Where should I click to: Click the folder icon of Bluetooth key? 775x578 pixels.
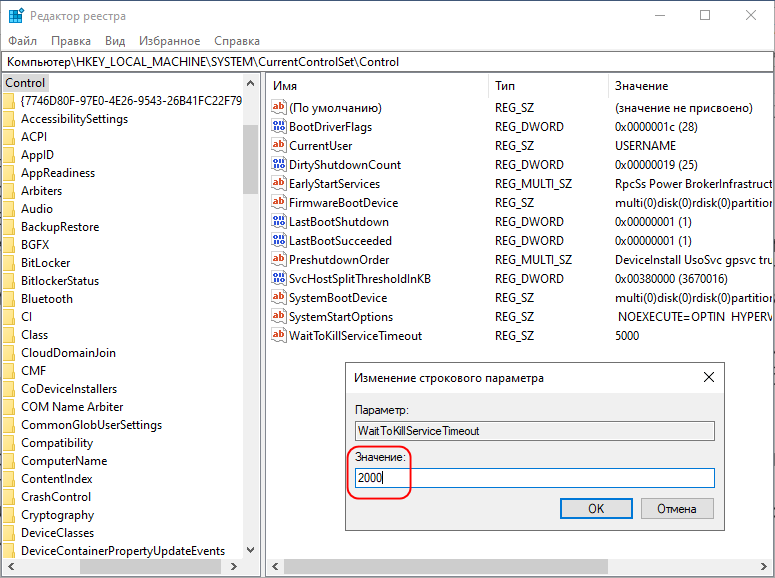[9, 299]
